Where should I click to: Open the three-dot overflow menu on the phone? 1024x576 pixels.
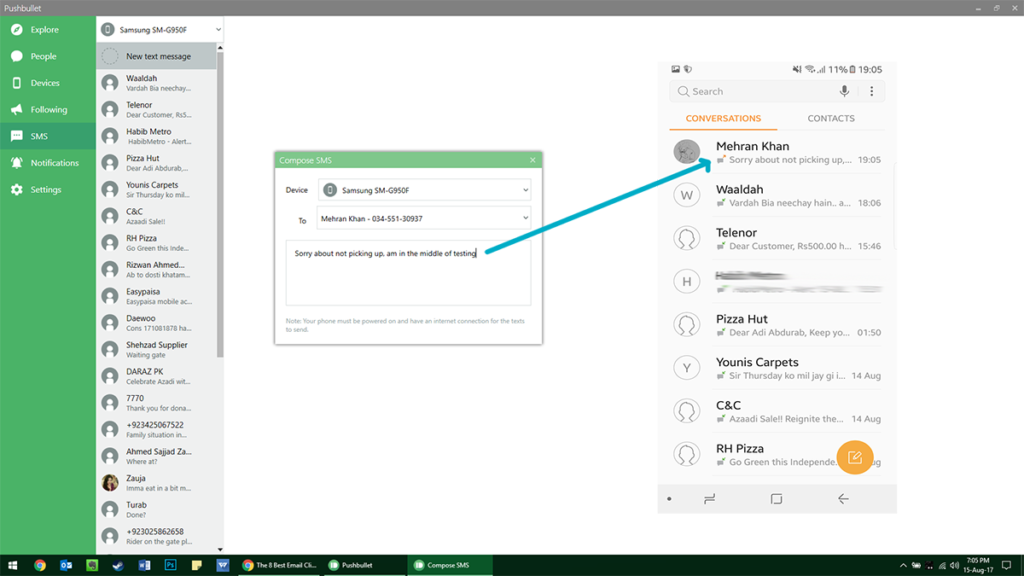871,91
